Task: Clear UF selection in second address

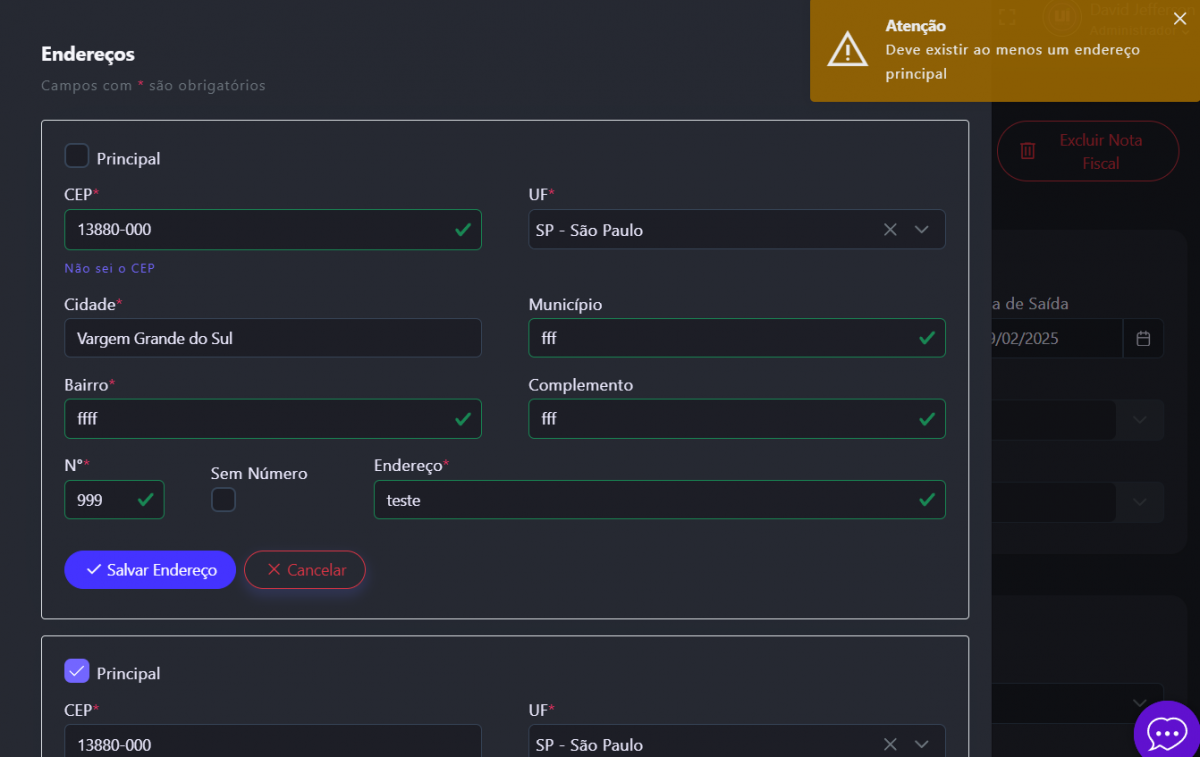Action: tap(890, 744)
